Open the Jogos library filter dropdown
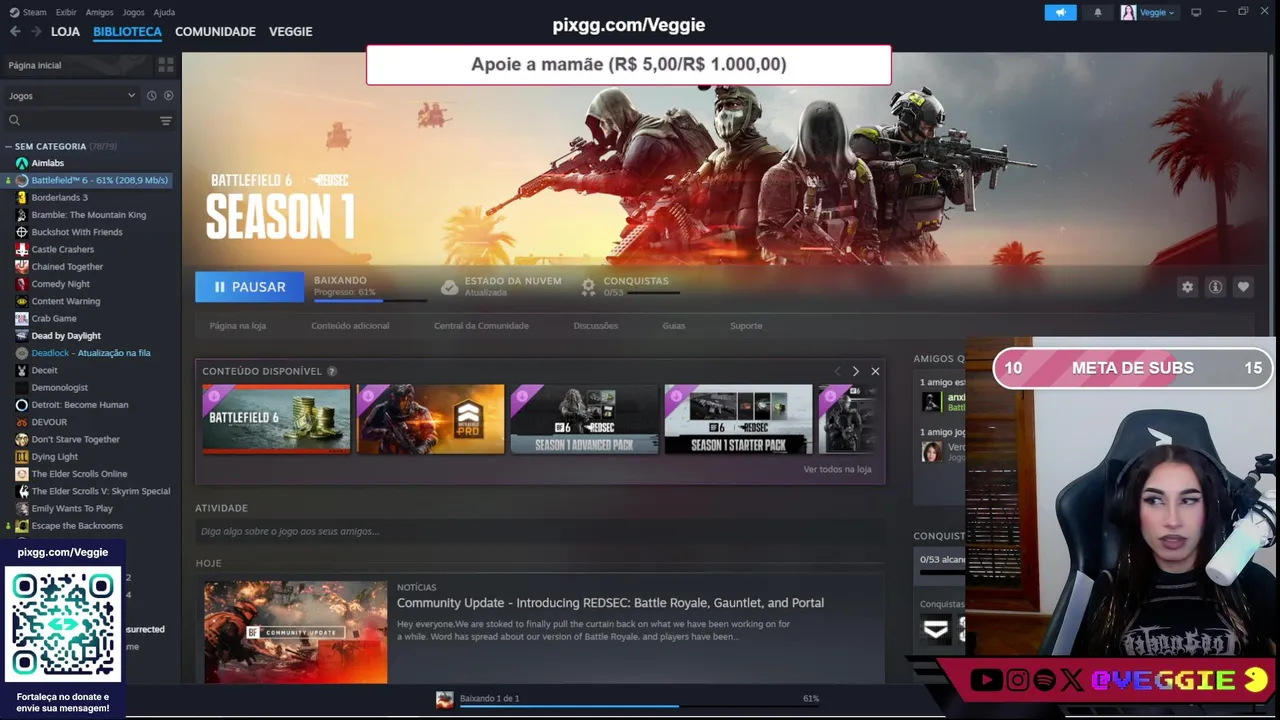 point(71,95)
